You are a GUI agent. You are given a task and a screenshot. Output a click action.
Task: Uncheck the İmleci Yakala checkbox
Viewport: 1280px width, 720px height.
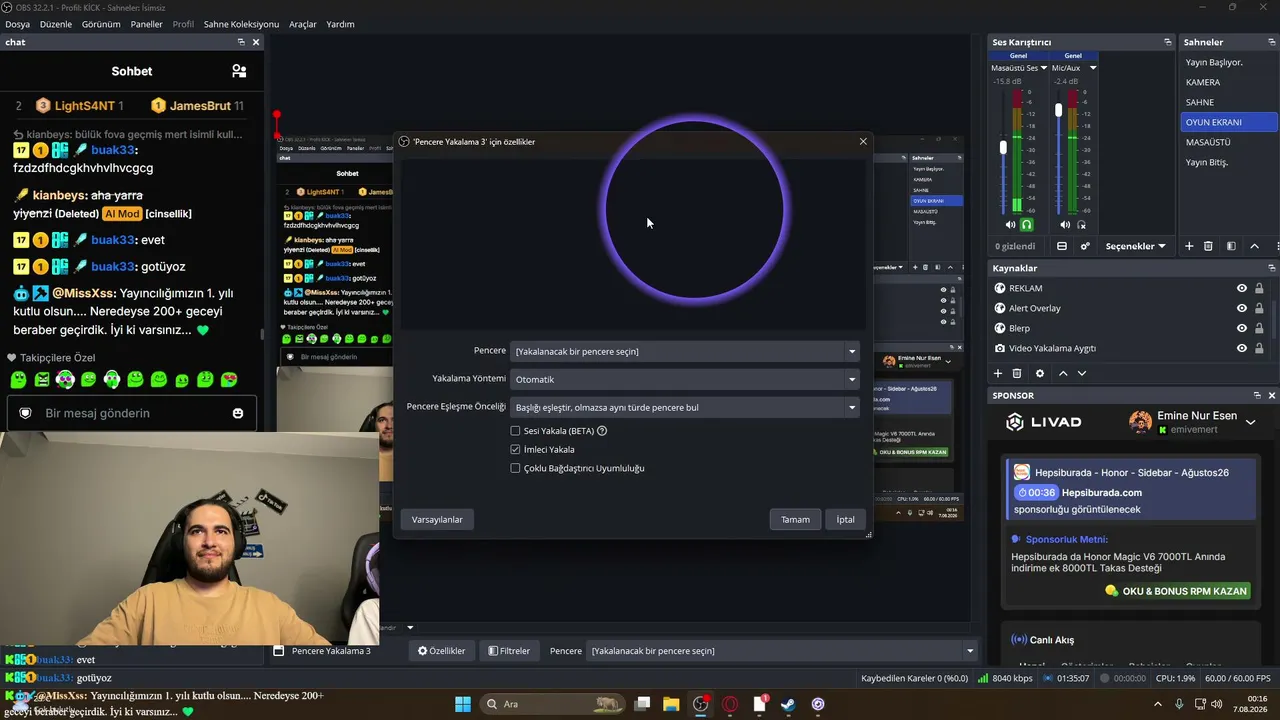pos(516,450)
